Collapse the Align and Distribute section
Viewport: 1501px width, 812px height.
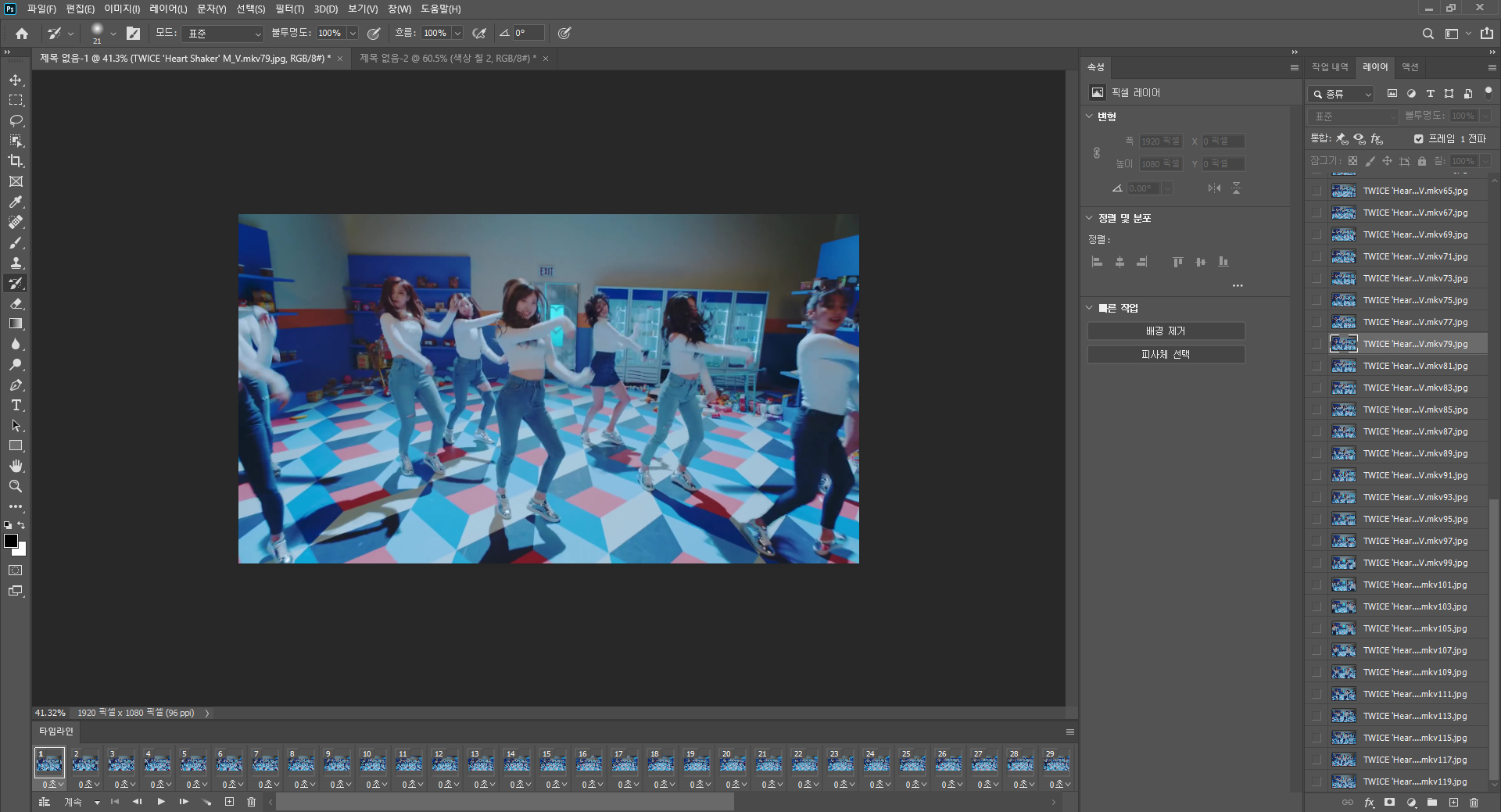click(1089, 218)
